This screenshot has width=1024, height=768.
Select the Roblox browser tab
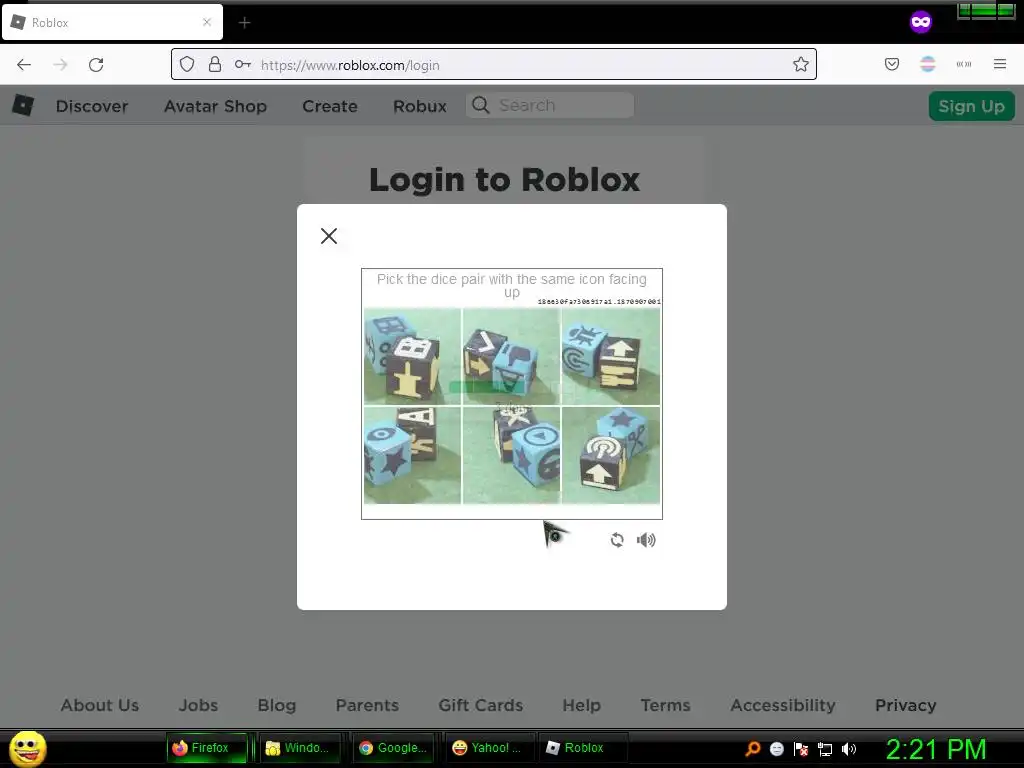pyautogui.click(x=112, y=22)
